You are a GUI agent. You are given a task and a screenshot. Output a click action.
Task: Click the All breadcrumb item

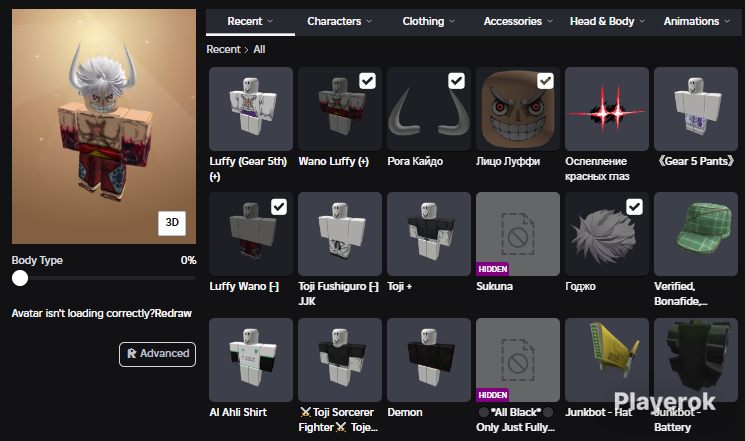(x=259, y=49)
